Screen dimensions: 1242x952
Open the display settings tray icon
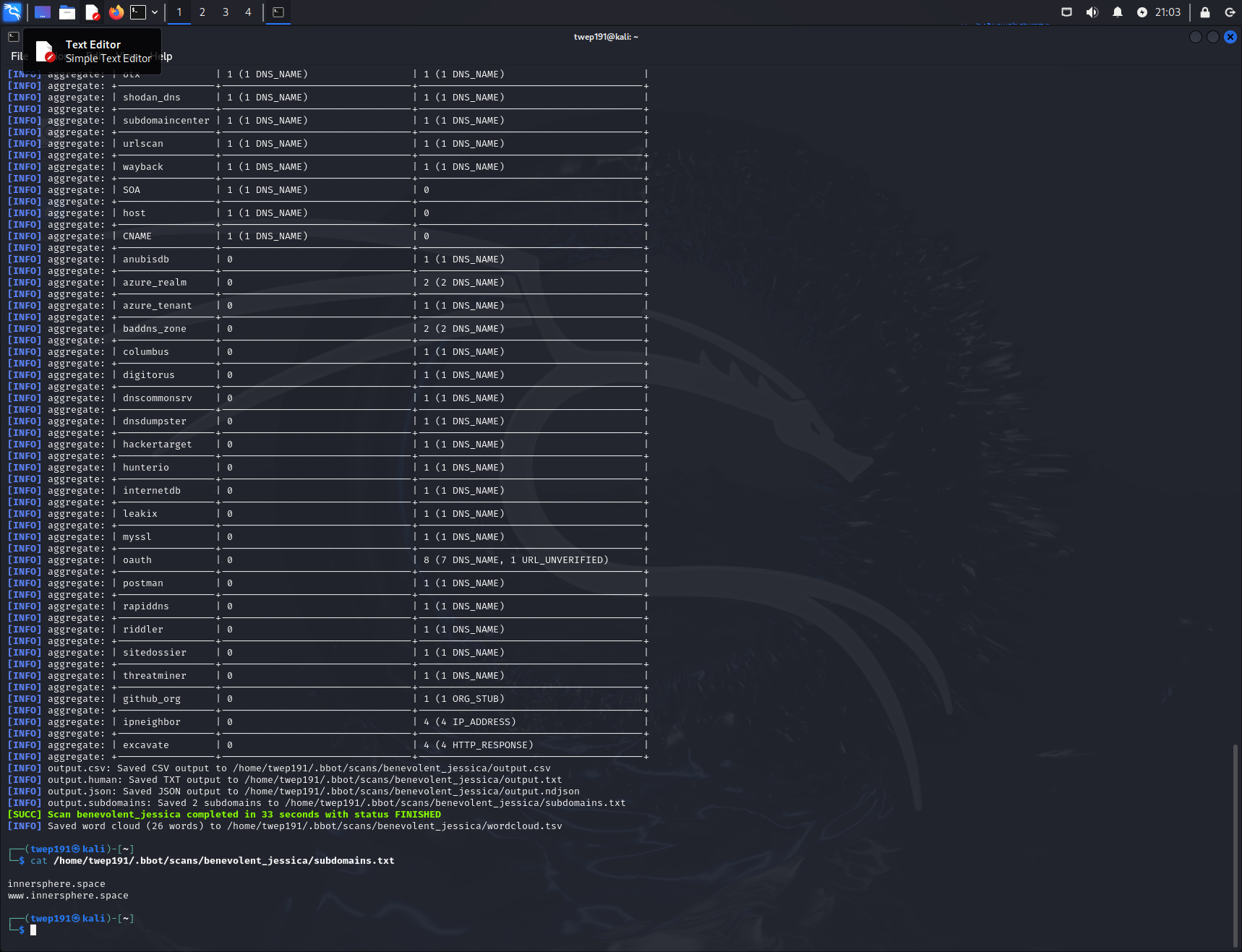click(x=1066, y=12)
